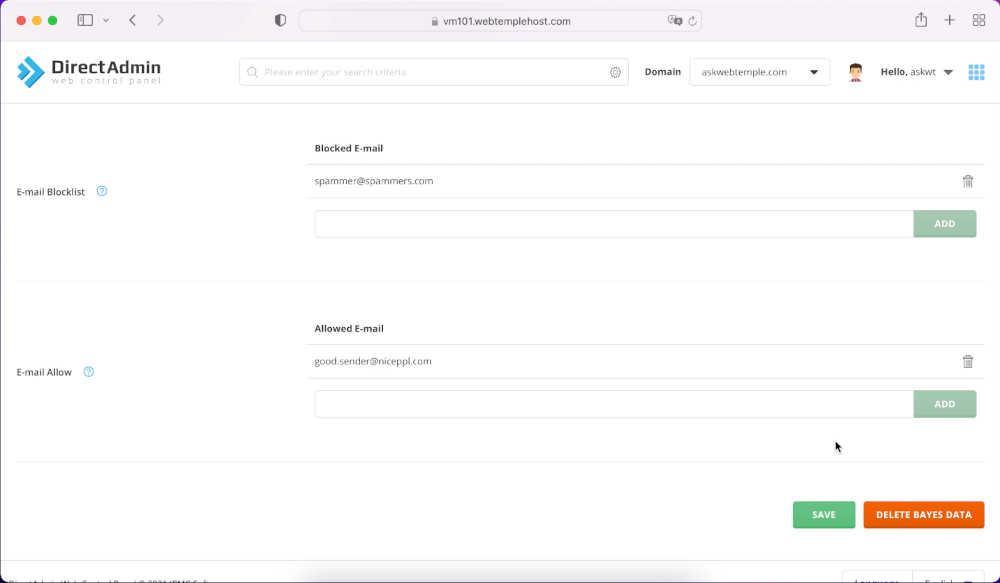Click the address bar URL vm101.webtemplehost.com

(x=506, y=21)
